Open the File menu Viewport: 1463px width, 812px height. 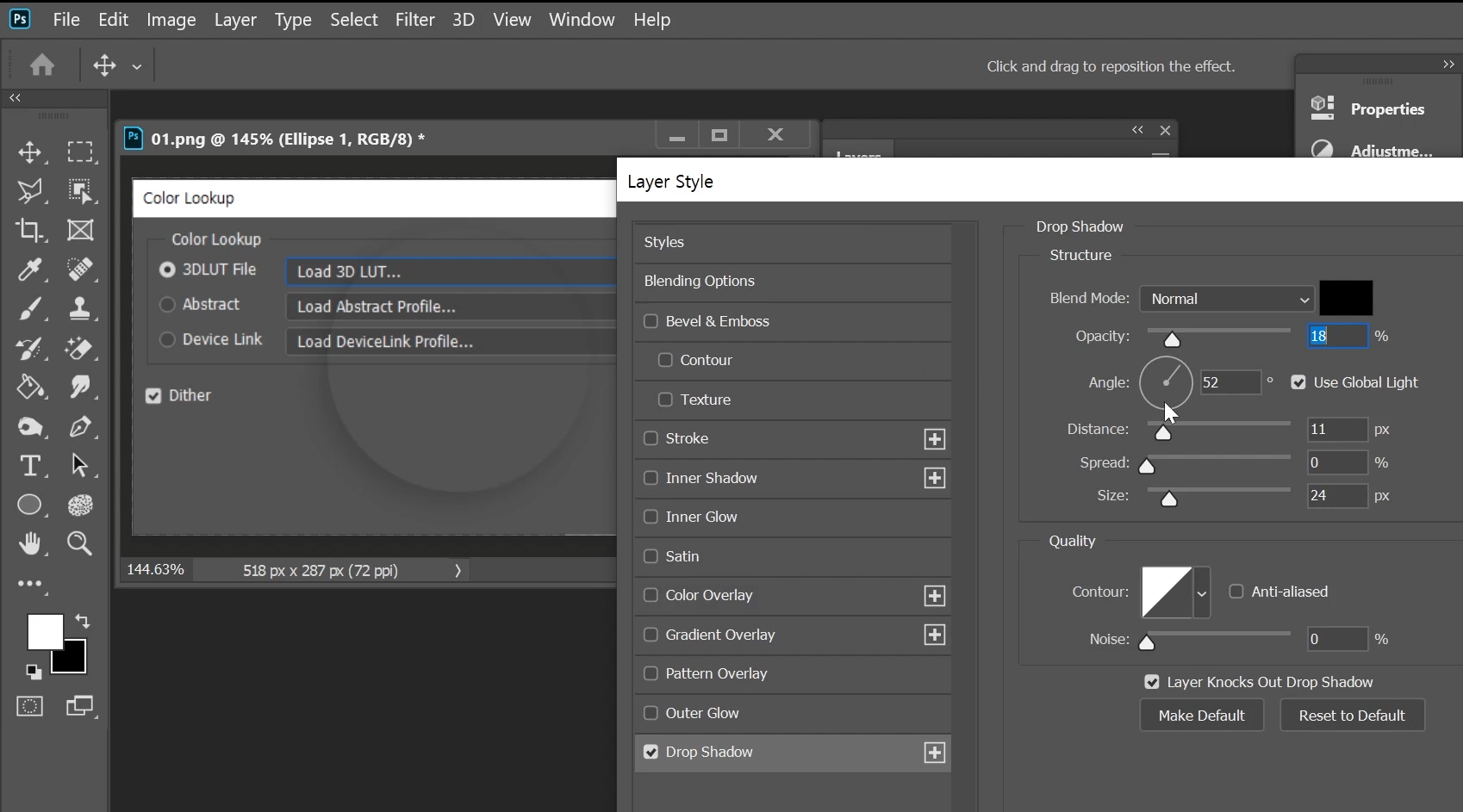(x=66, y=19)
